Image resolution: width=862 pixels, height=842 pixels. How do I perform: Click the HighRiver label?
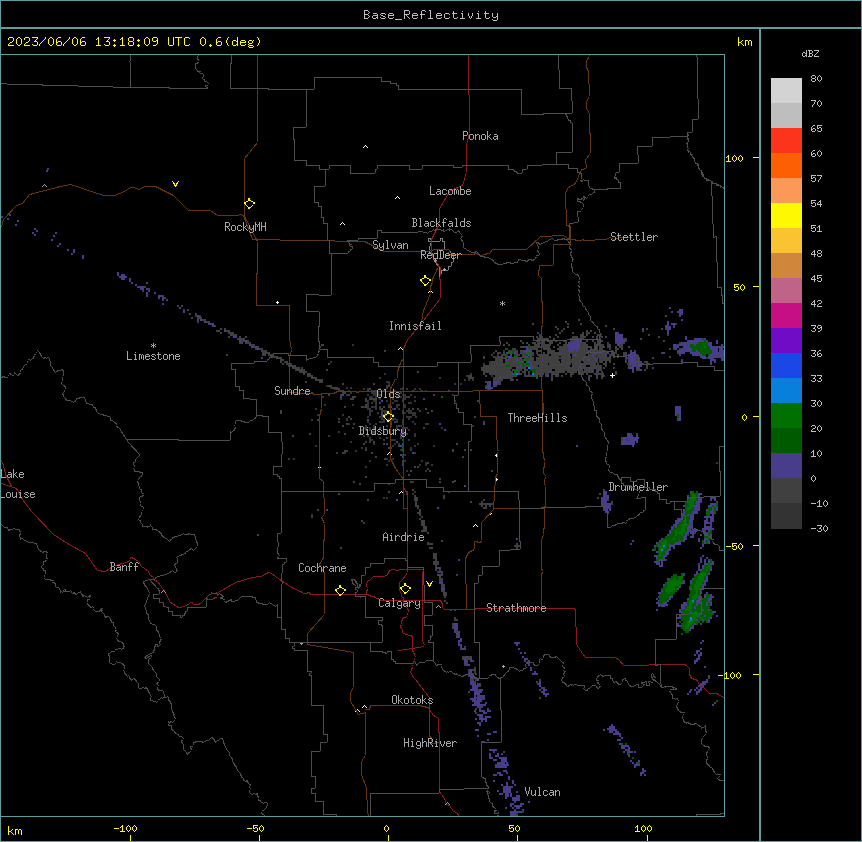pyautogui.click(x=430, y=743)
